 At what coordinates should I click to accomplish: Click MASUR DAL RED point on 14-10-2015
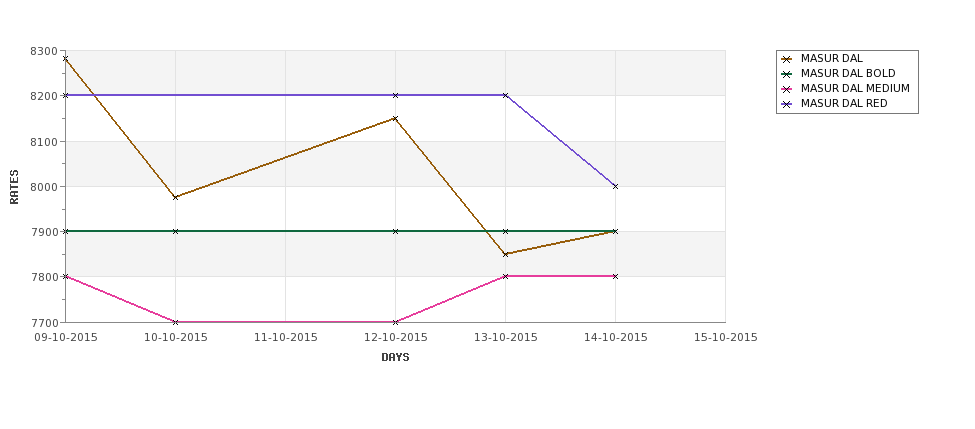(x=616, y=187)
